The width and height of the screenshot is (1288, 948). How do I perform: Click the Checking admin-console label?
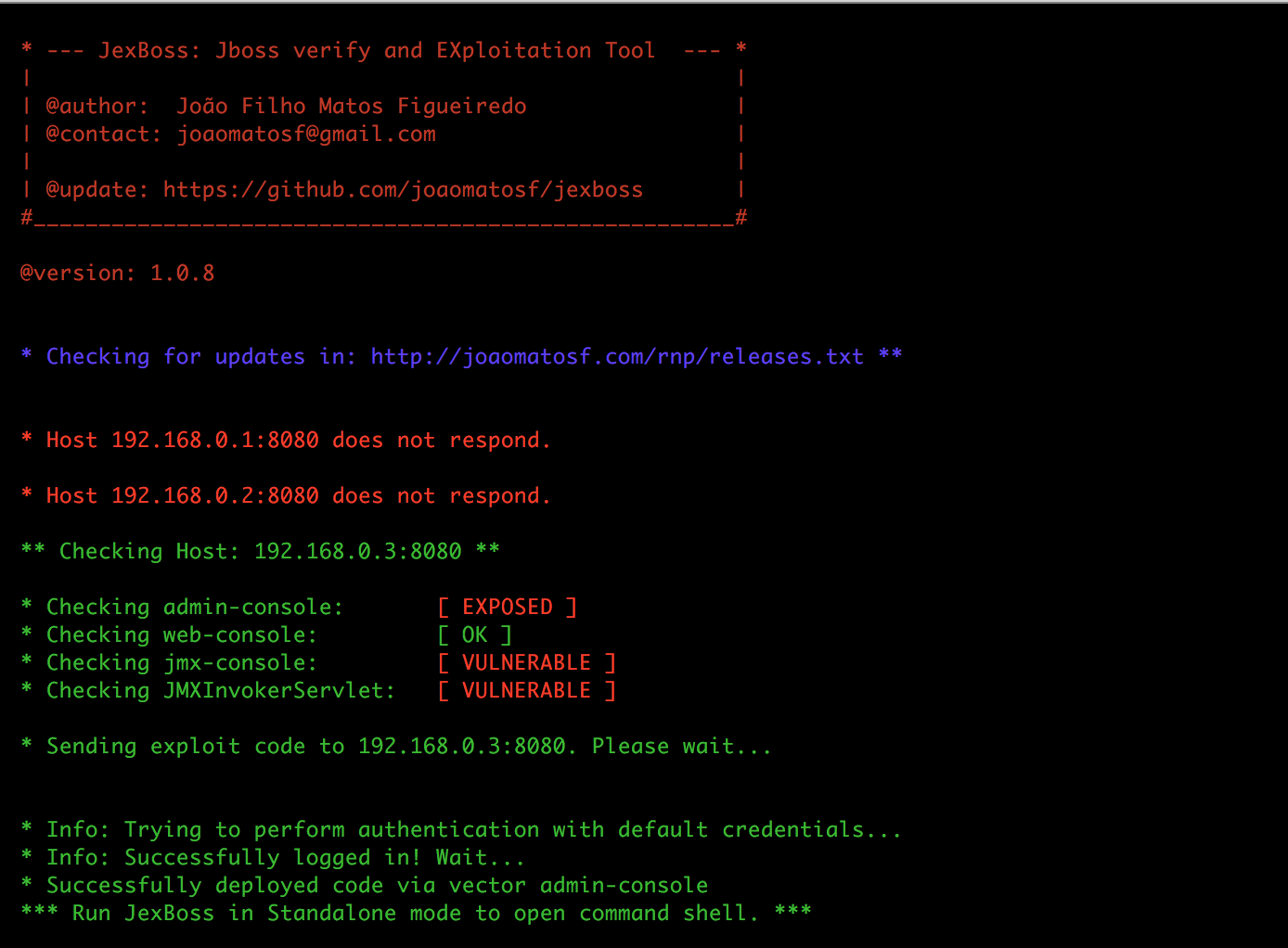[x=194, y=608]
